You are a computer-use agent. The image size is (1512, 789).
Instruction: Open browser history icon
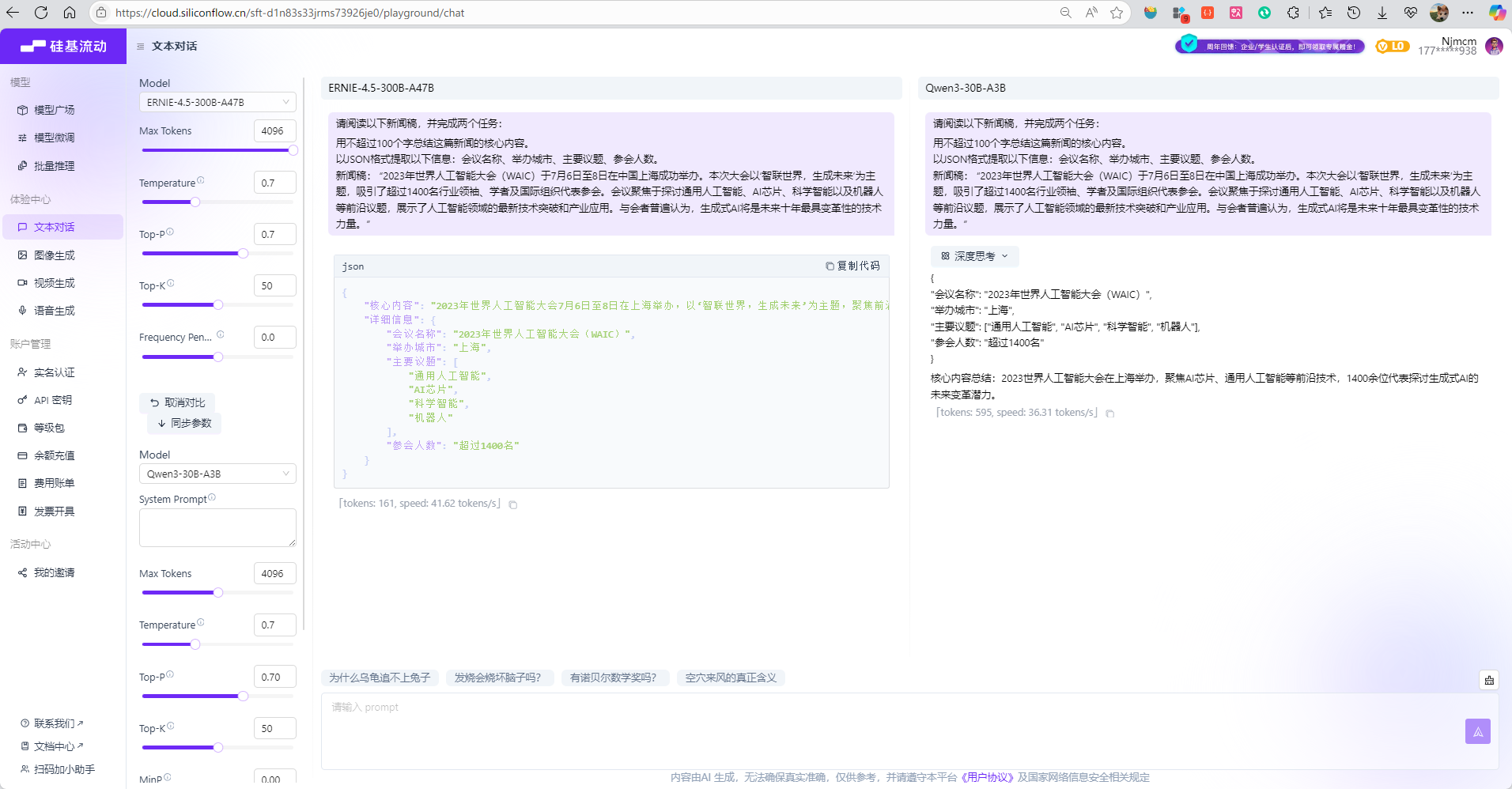1354,13
